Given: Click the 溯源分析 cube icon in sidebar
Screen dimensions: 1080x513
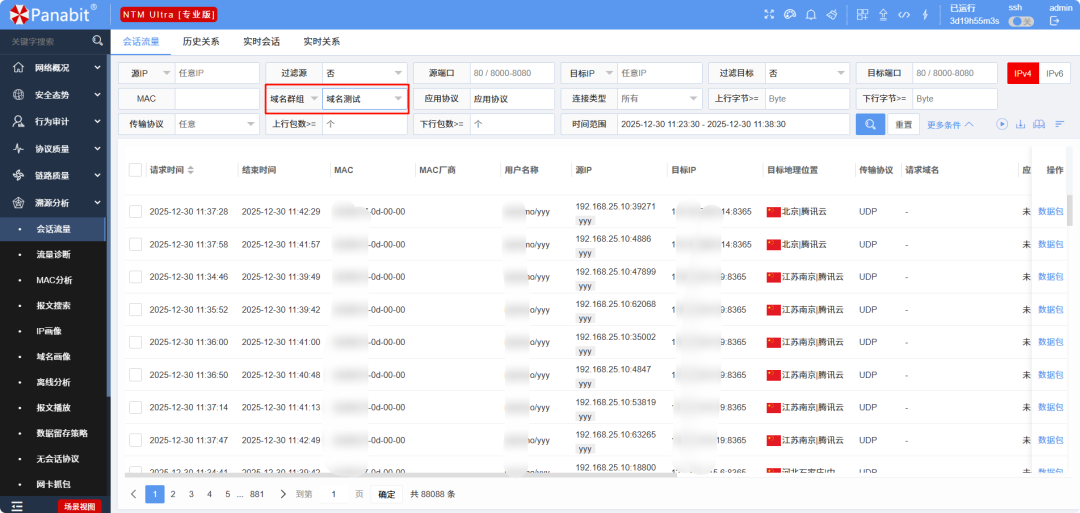Looking at the screenshot, I should pyautogui.click(x=19, y=202).
